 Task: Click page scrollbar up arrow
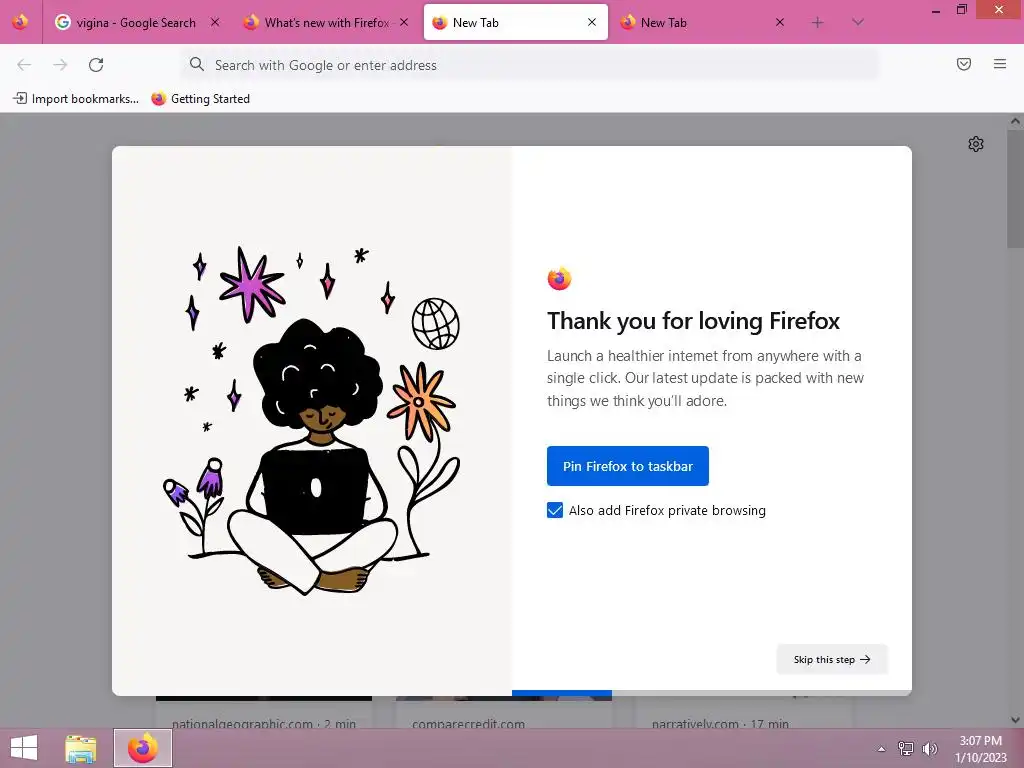coord(1015,121)
